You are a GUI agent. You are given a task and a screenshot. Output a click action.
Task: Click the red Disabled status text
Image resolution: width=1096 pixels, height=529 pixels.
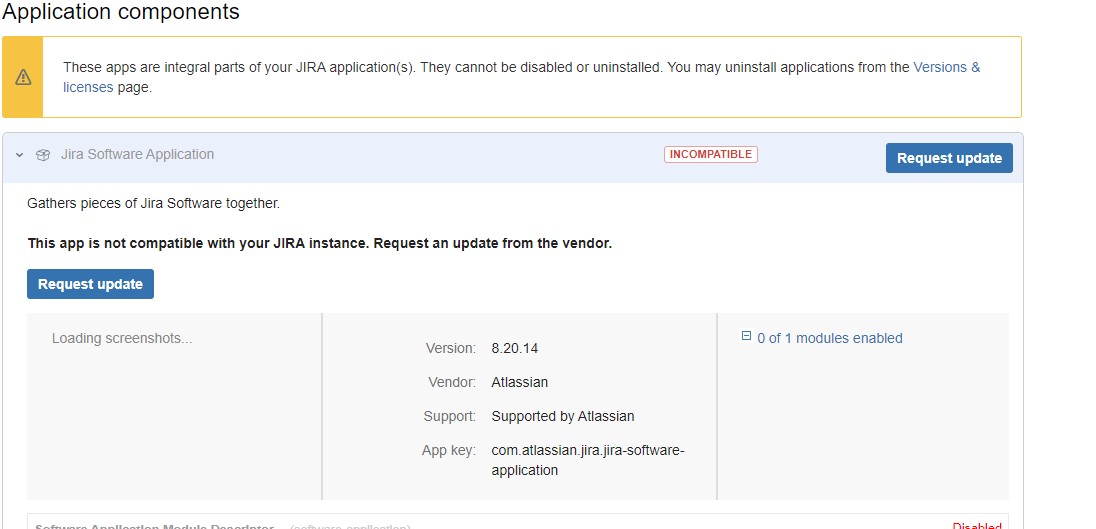(x=977, y=526)
